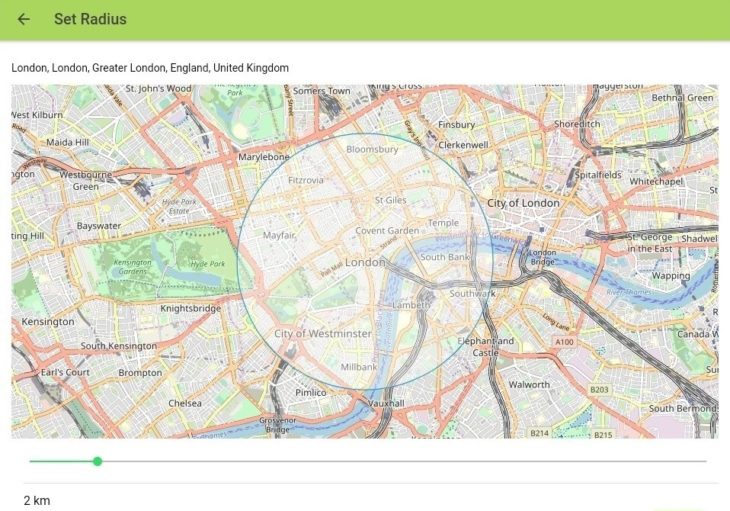Set radius to the slider track midpoint
This screenshot has width=730, height=511.
coord(368,461)
